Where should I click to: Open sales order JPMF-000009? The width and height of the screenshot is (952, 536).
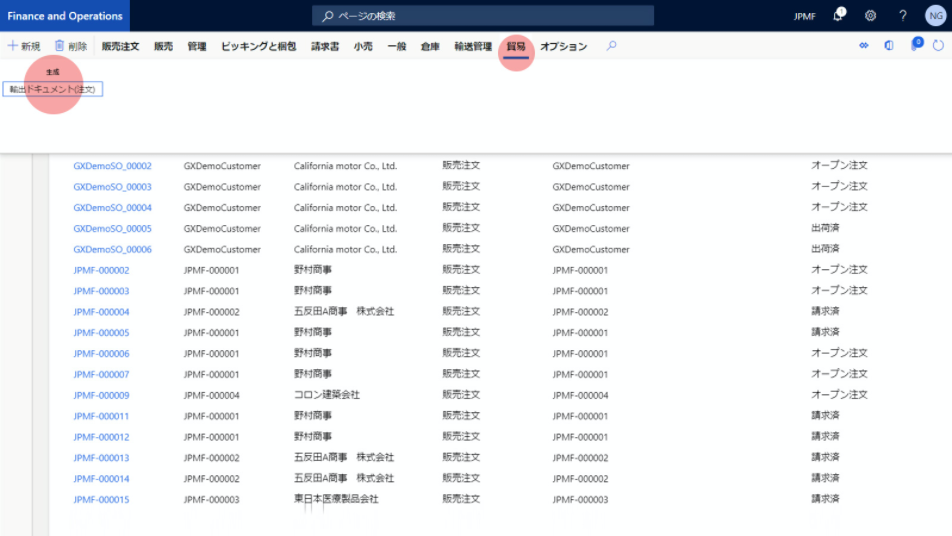tap(101, 395)
